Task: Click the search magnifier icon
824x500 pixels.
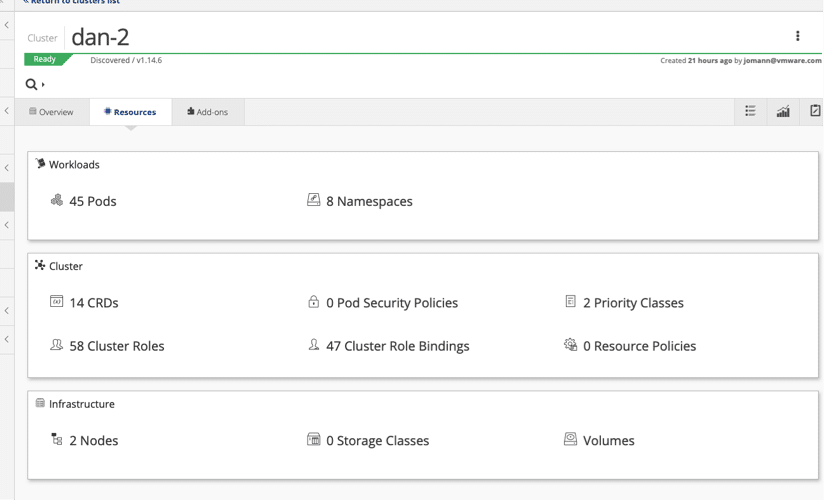Action: 31,85
